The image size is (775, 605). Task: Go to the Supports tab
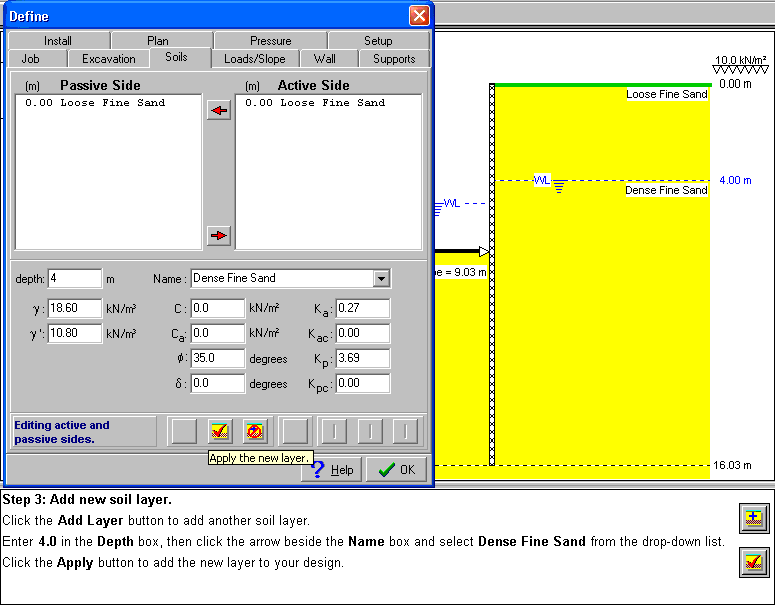394,59
